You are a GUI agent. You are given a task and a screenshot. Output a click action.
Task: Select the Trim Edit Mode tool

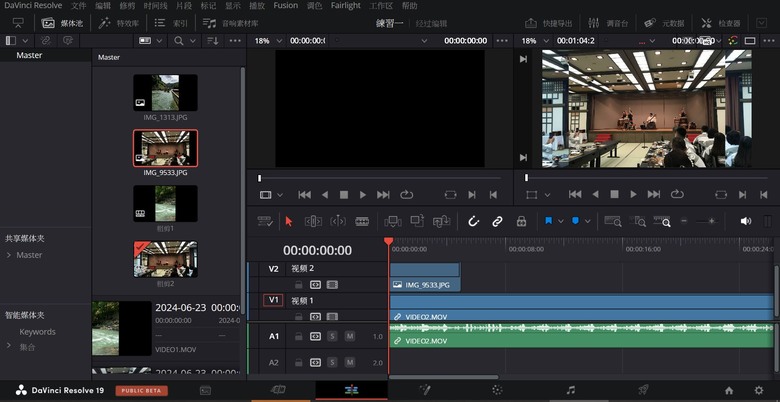[x=313, y=221]
